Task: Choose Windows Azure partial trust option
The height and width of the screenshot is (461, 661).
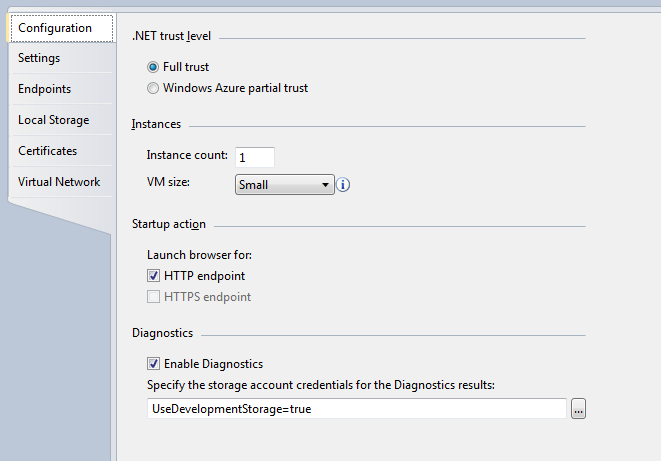Action: (153, 88)
